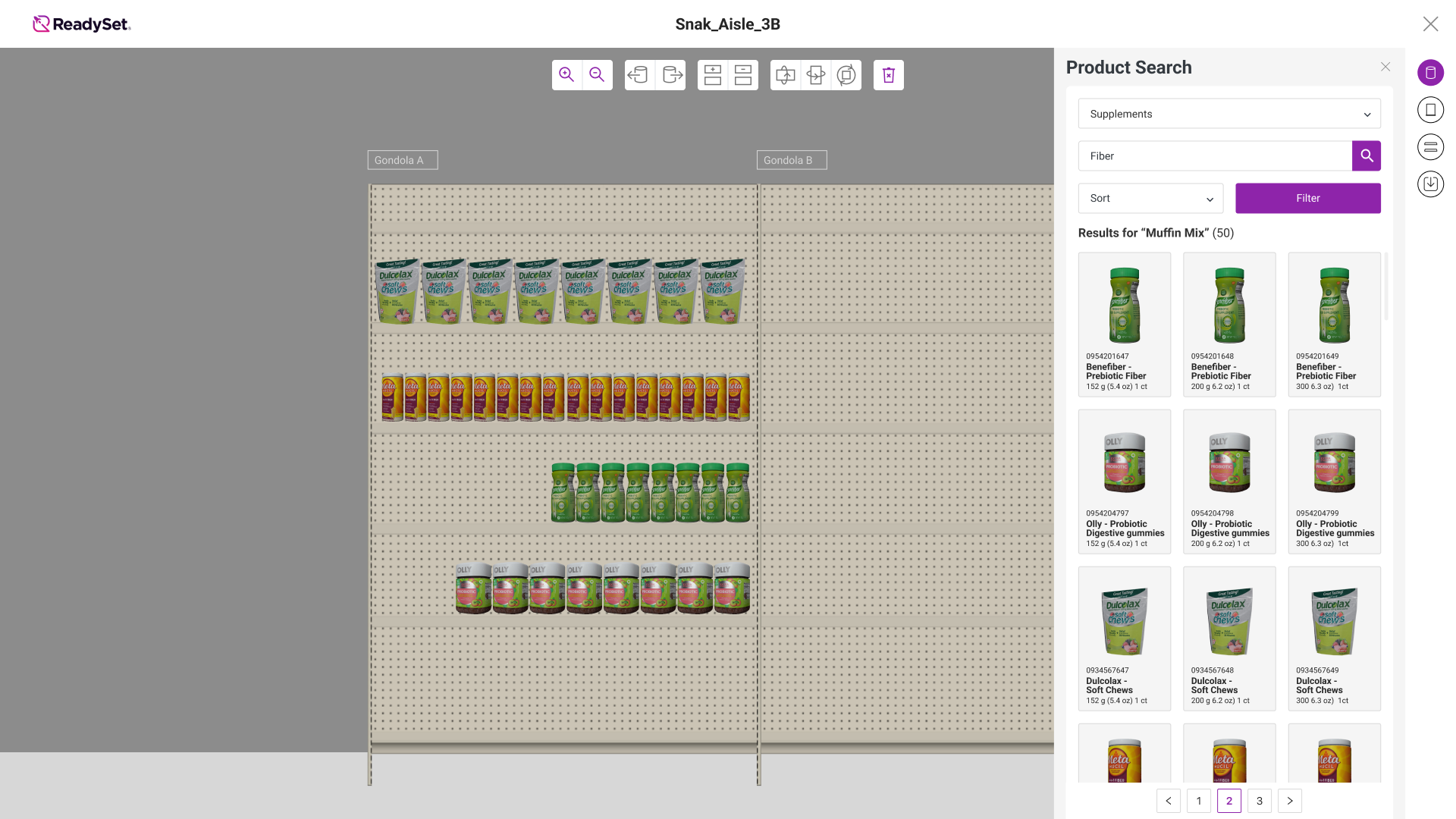
Task: Click the zoom out magnifier icon
Action: [597, 74]
